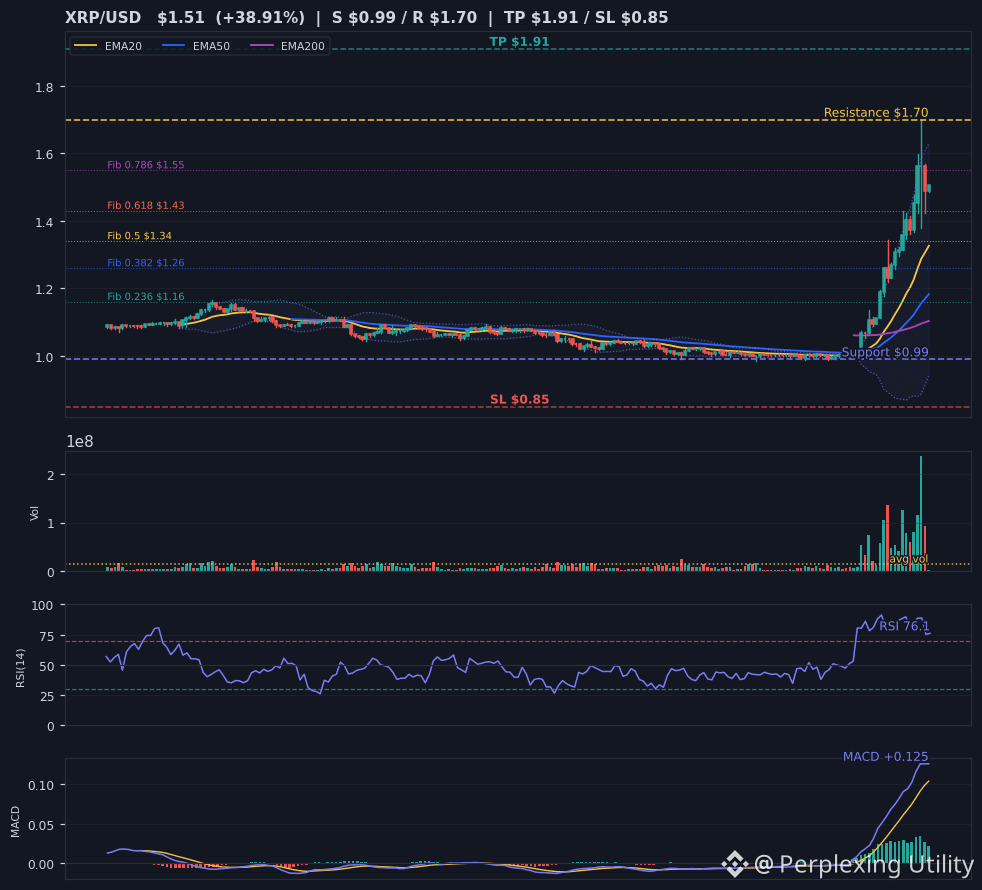
Task: Click the 1.8 price axis tick
Action: [44, 87]
